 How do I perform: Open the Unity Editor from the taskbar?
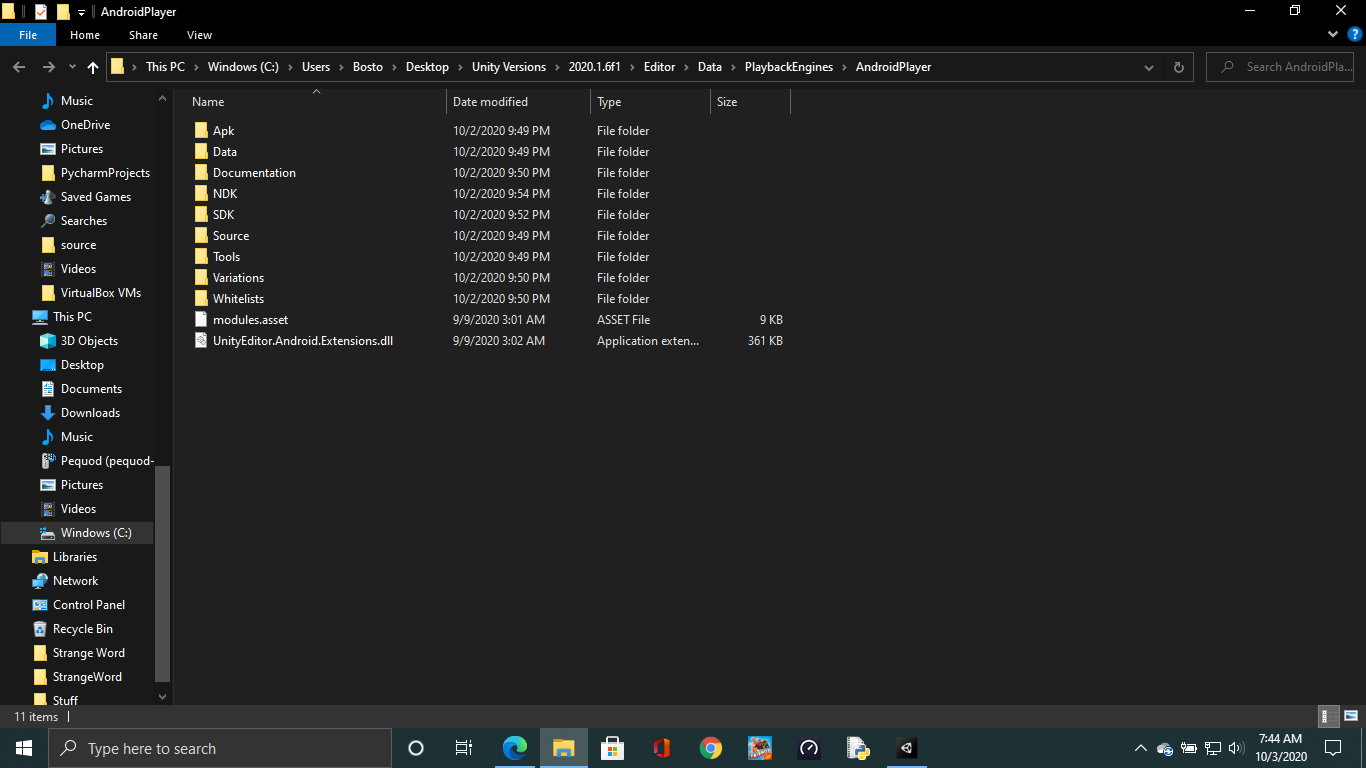click(906, 748)
